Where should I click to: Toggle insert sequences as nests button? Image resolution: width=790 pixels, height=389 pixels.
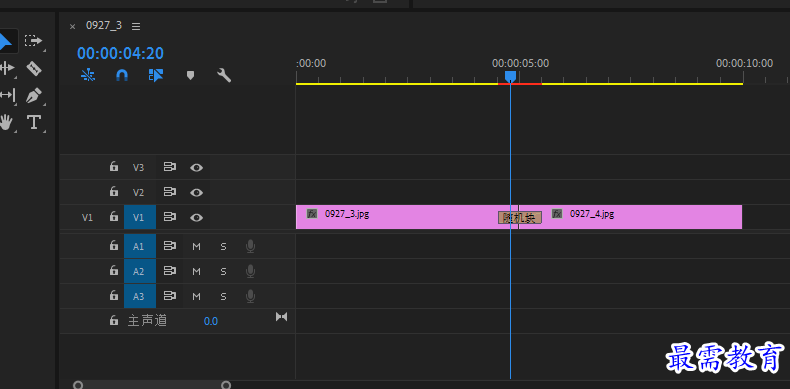pyautogui.click(x=88, y=76)
